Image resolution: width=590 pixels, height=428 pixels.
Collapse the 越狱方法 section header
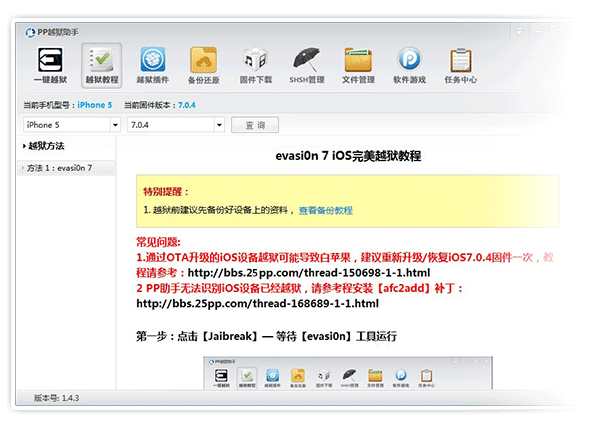[x=43, y=146]
